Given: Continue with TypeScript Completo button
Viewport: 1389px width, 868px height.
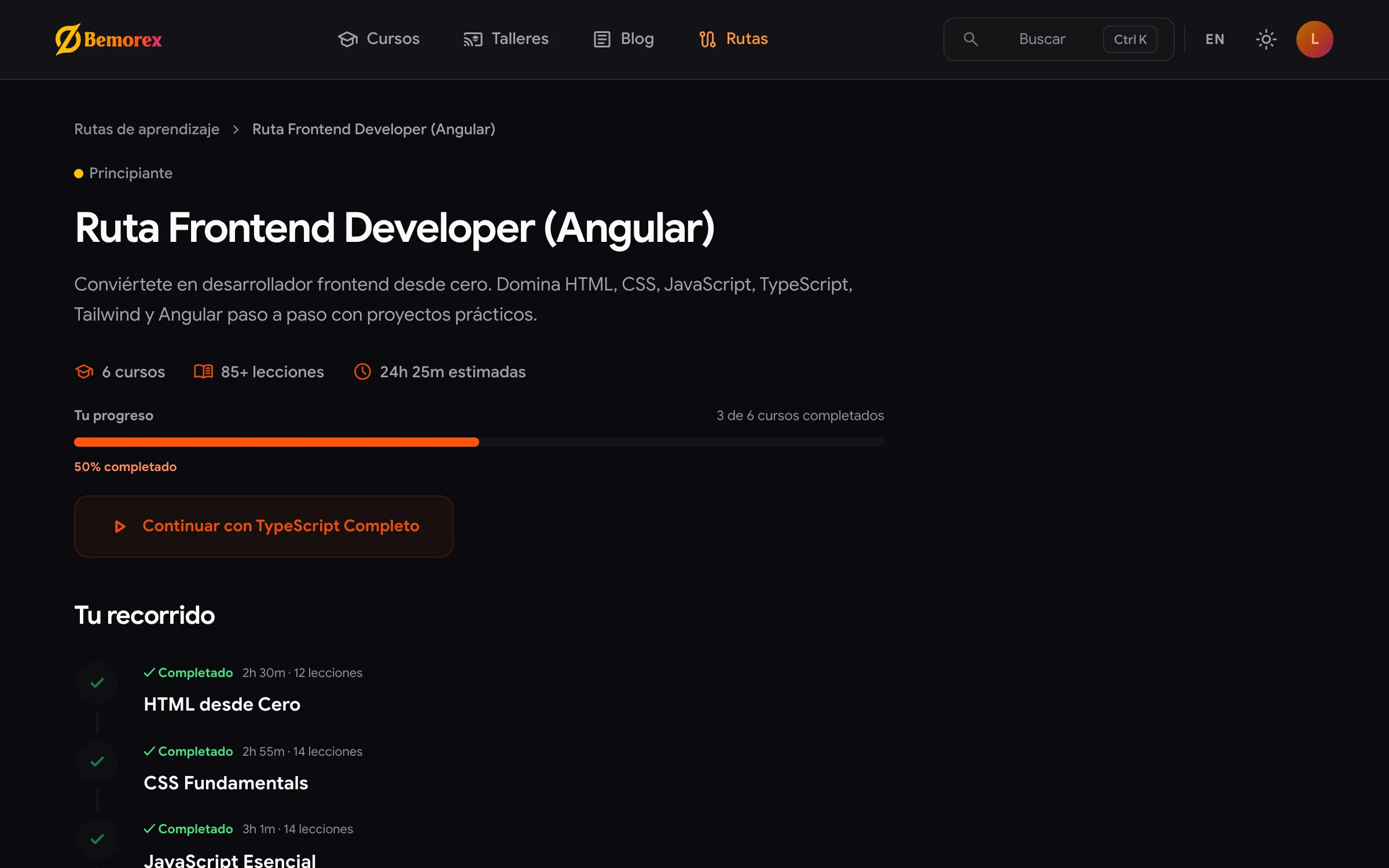Looking at the screenshot, I should (x=264, y=526).
